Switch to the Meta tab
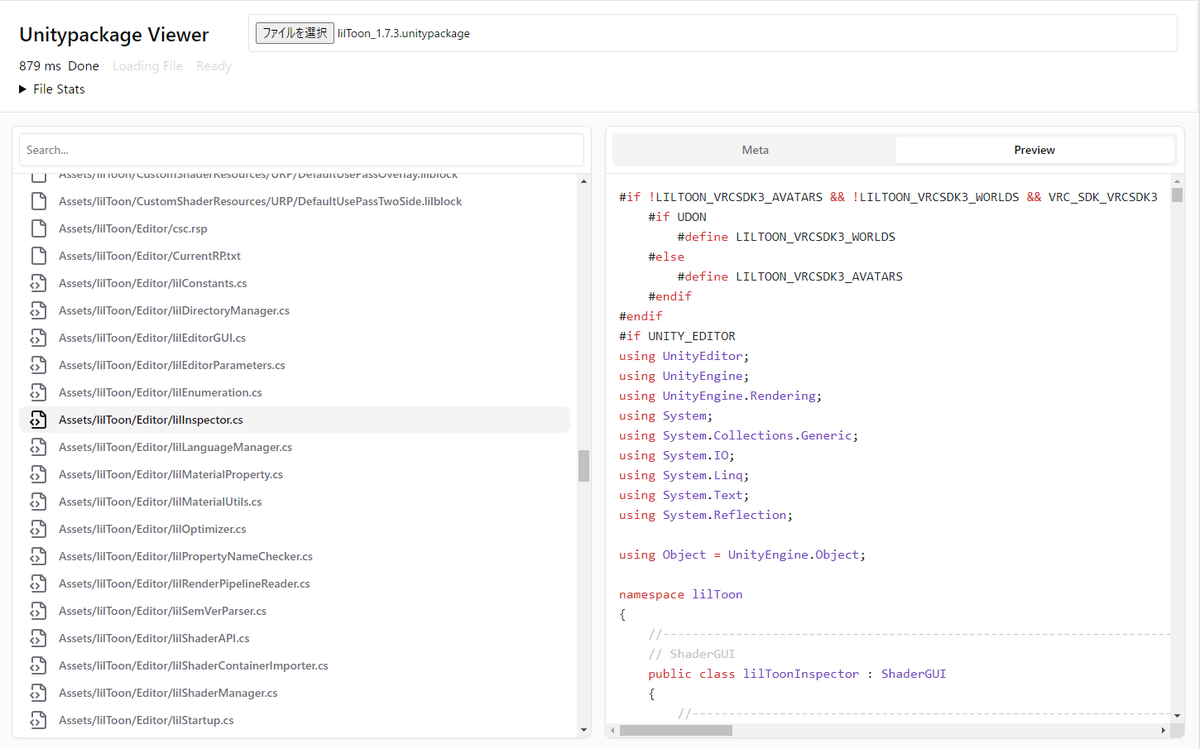The height and width of the screenshot is (749, 1200). click(x=755, y=150)
